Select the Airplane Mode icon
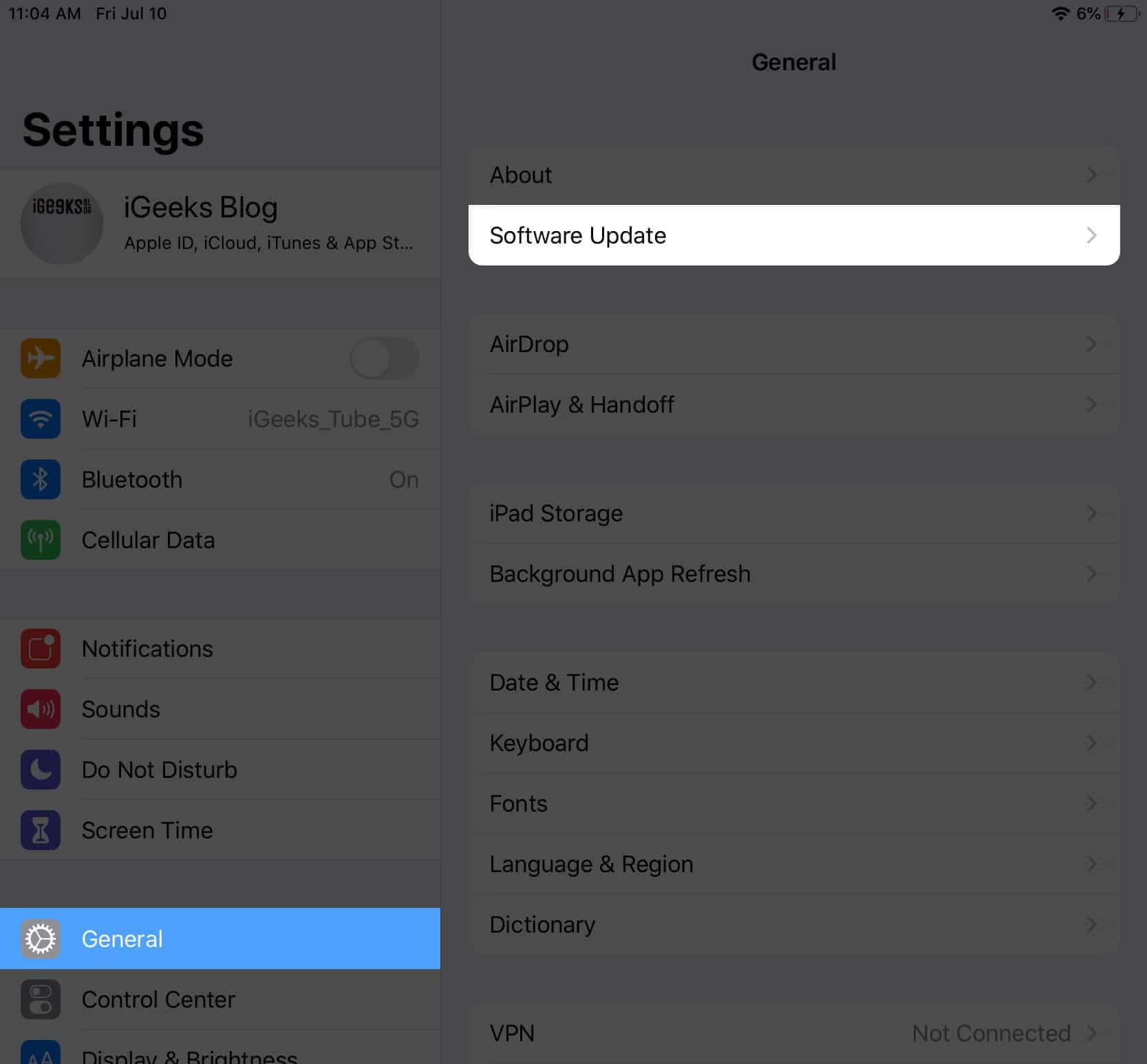 (41, 358)
